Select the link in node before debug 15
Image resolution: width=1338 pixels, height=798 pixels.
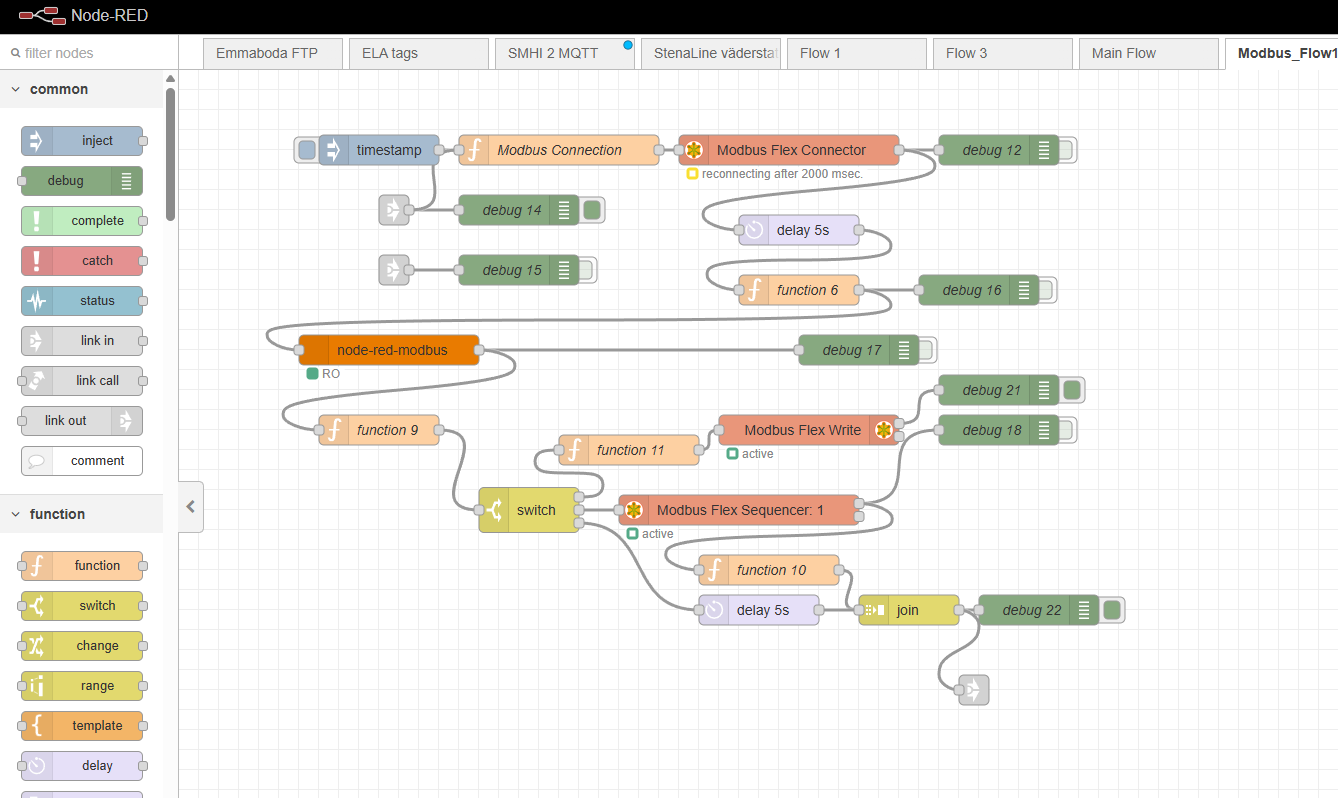tap(394, 270)
